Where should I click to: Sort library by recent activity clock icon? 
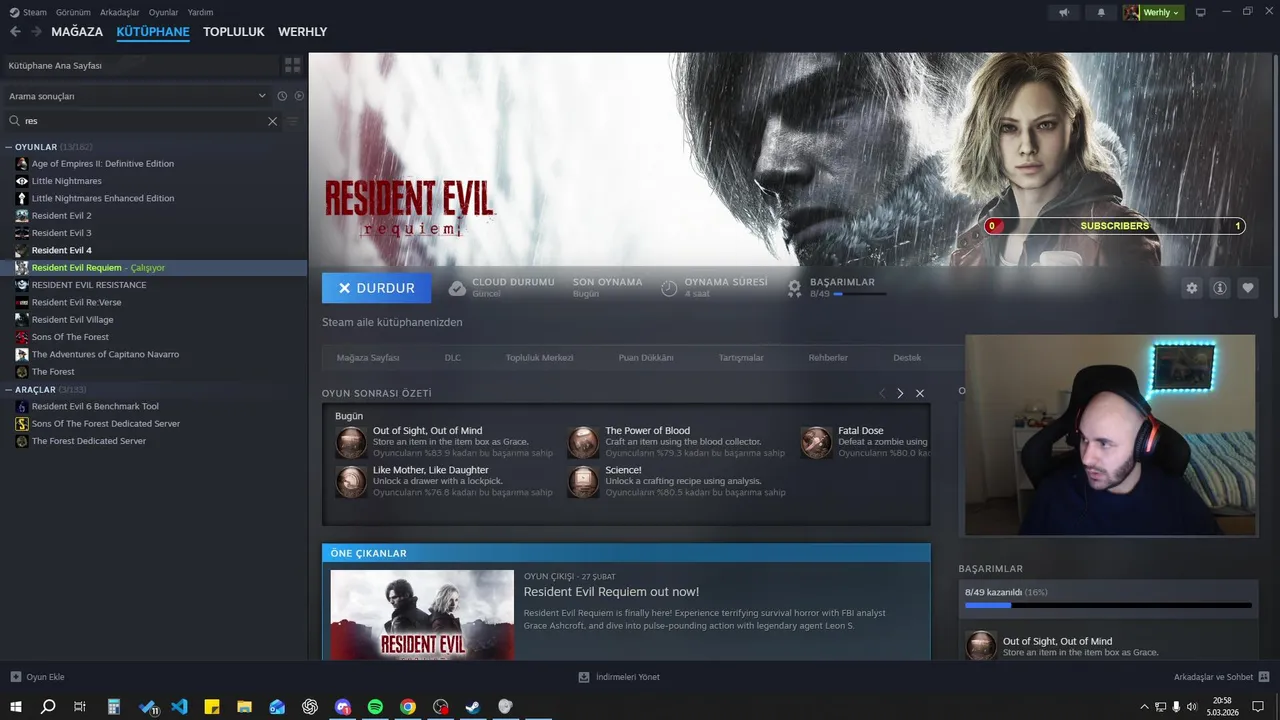pos(282,96)
